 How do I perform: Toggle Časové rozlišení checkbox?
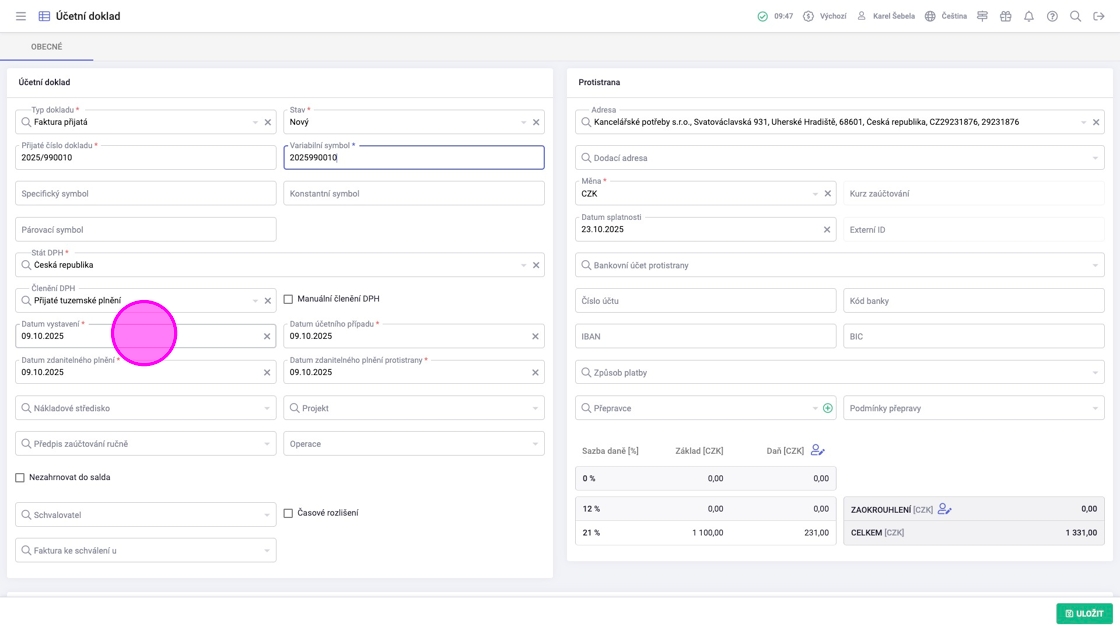(288, 513)
